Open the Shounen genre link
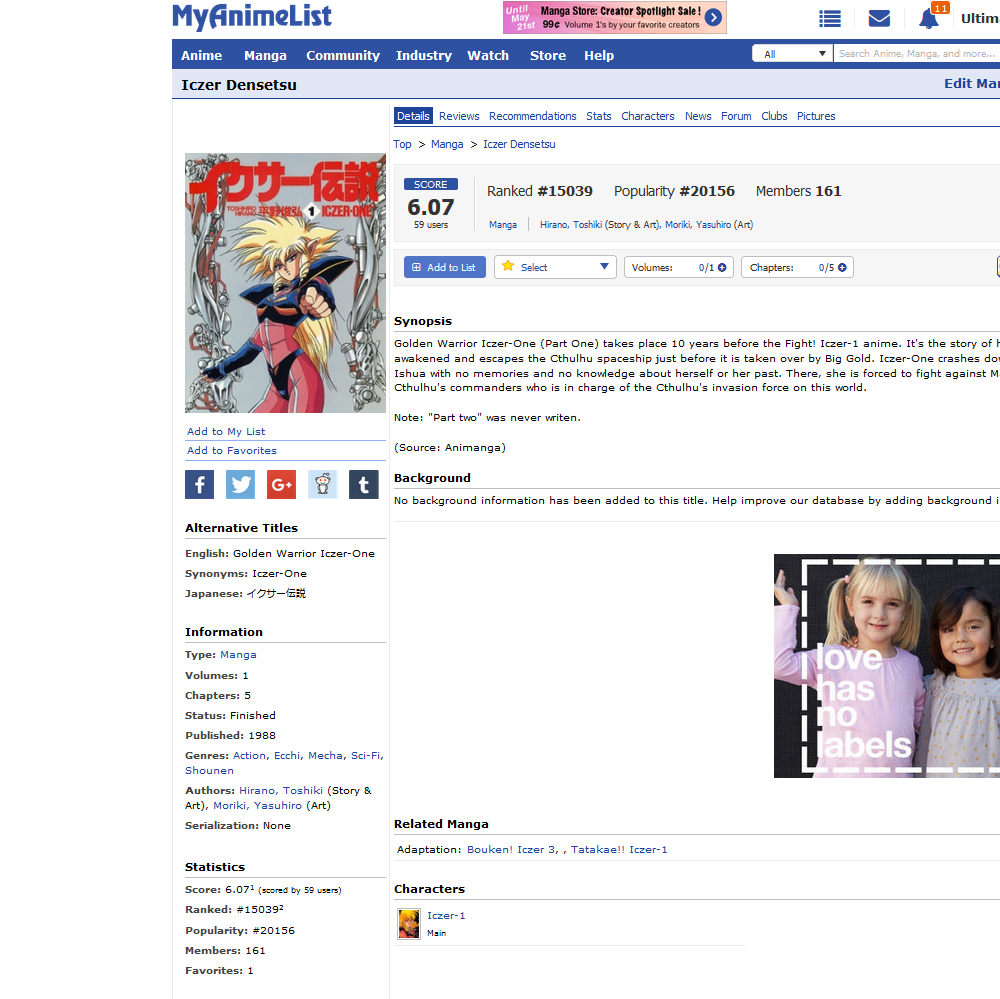 (209, 770)
